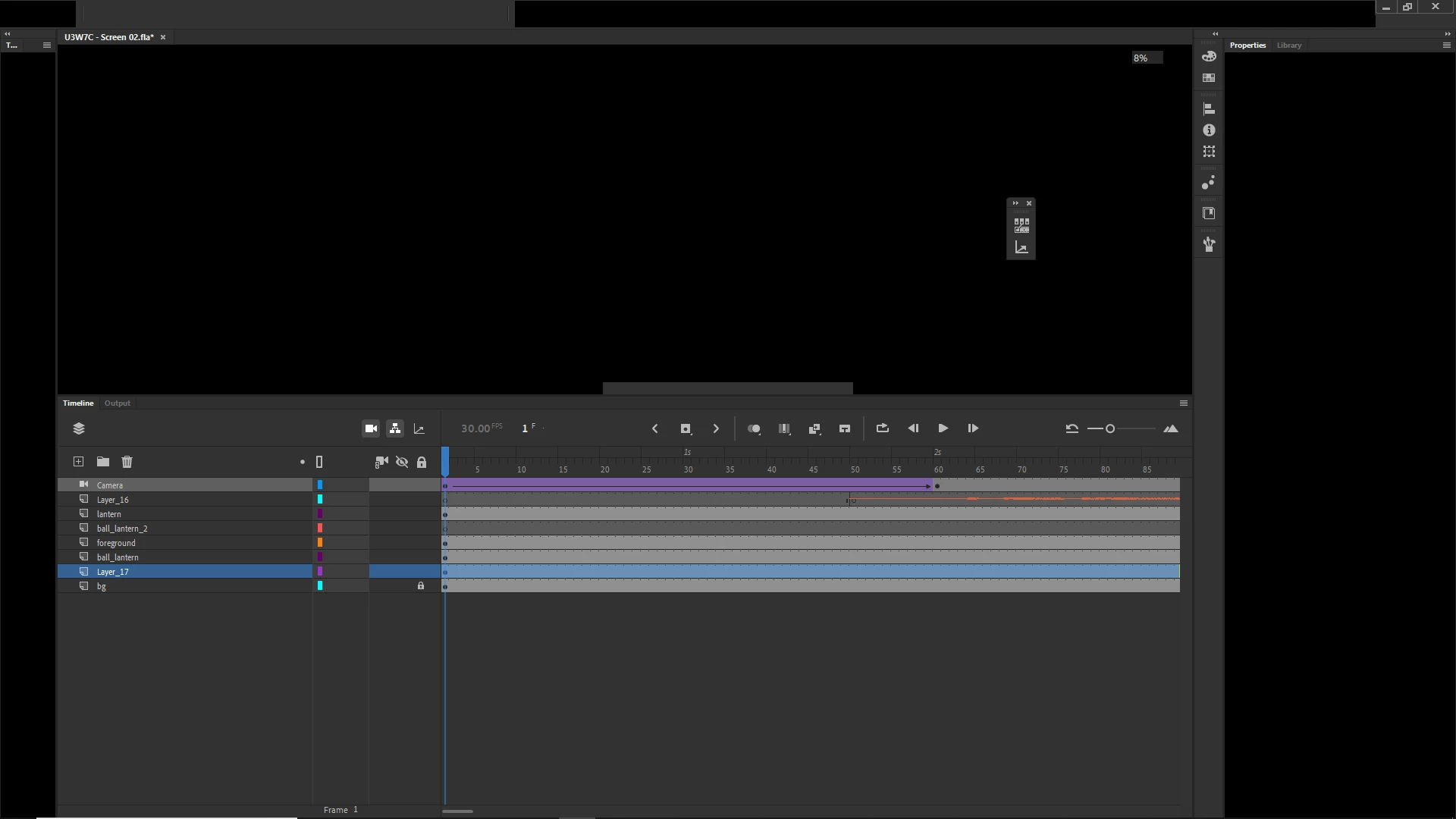
Task: Open the Timeline panel options menu
Action: 1183,403
